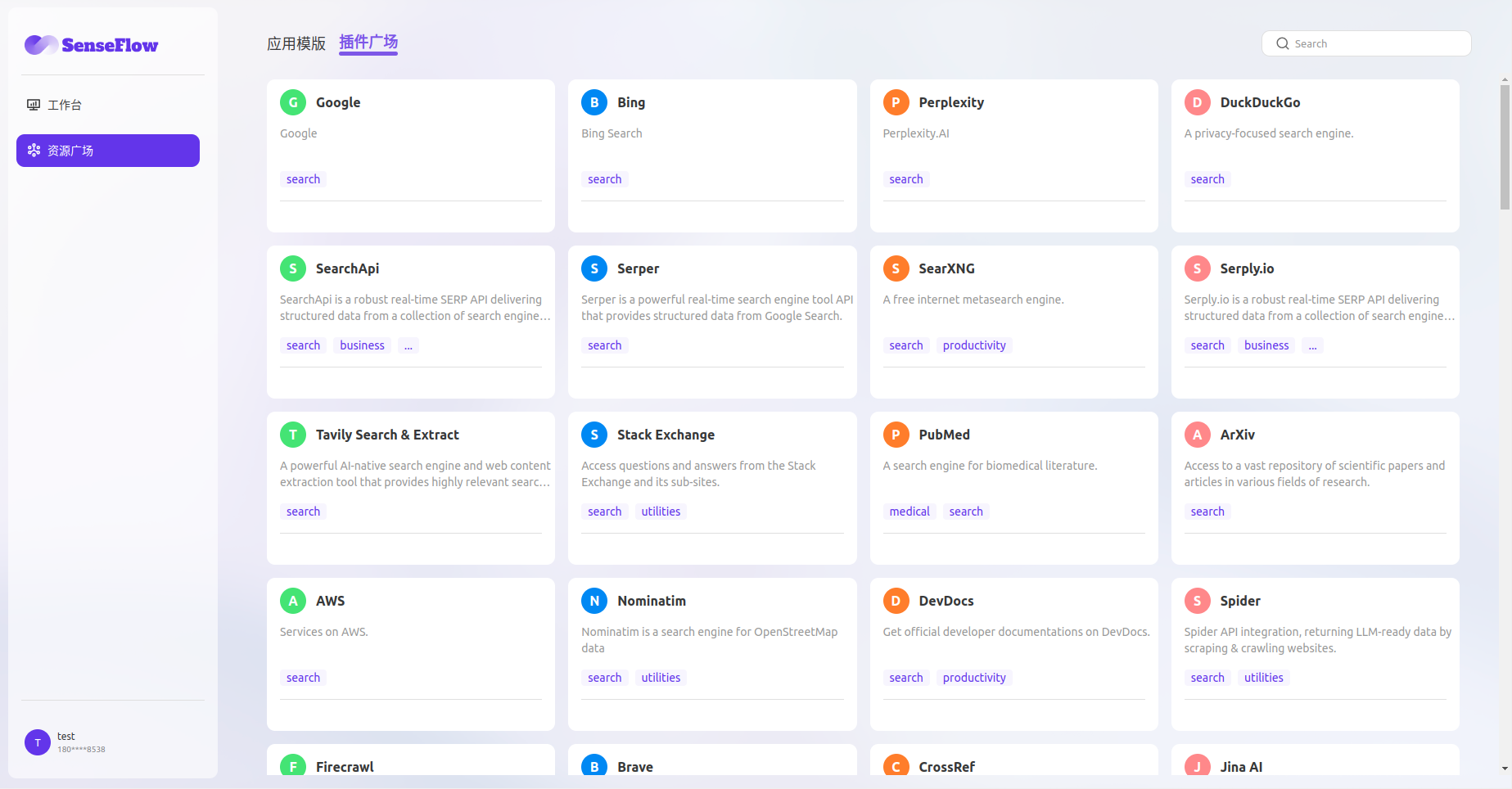Click the AWS plugin A icon
1512x789 pixels.
[293, 601]
